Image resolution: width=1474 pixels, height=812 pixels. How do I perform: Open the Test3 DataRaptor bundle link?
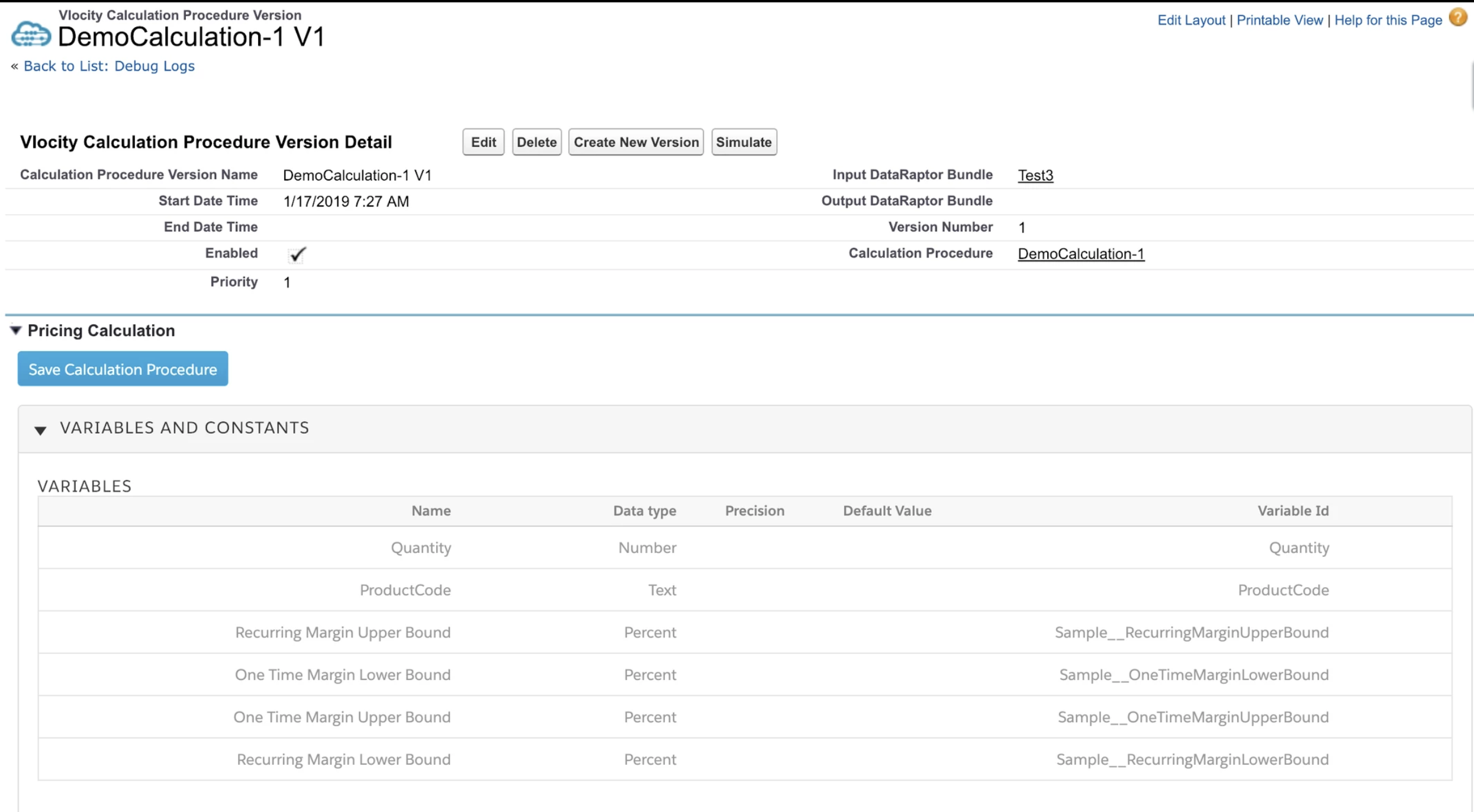click(1035, 175)
